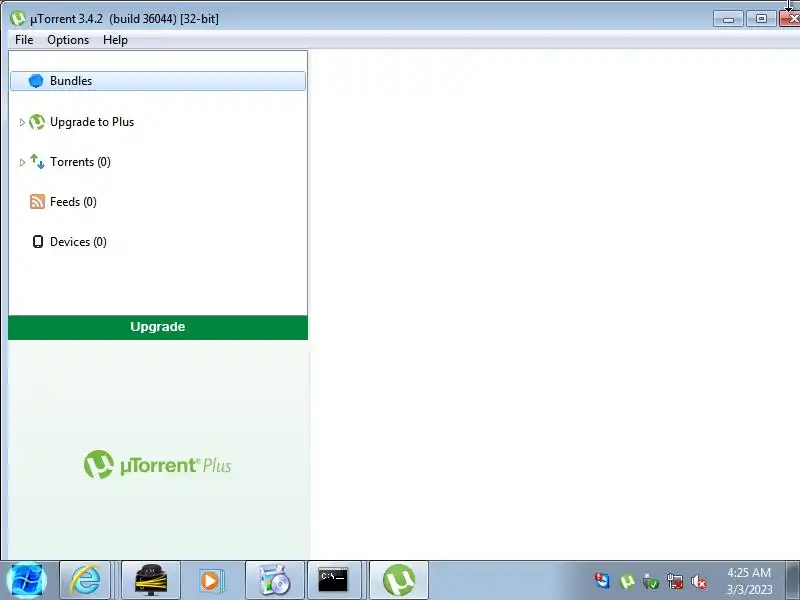Open the Options menu
This screenshot has width=800, height=600.
coord(68,40)
